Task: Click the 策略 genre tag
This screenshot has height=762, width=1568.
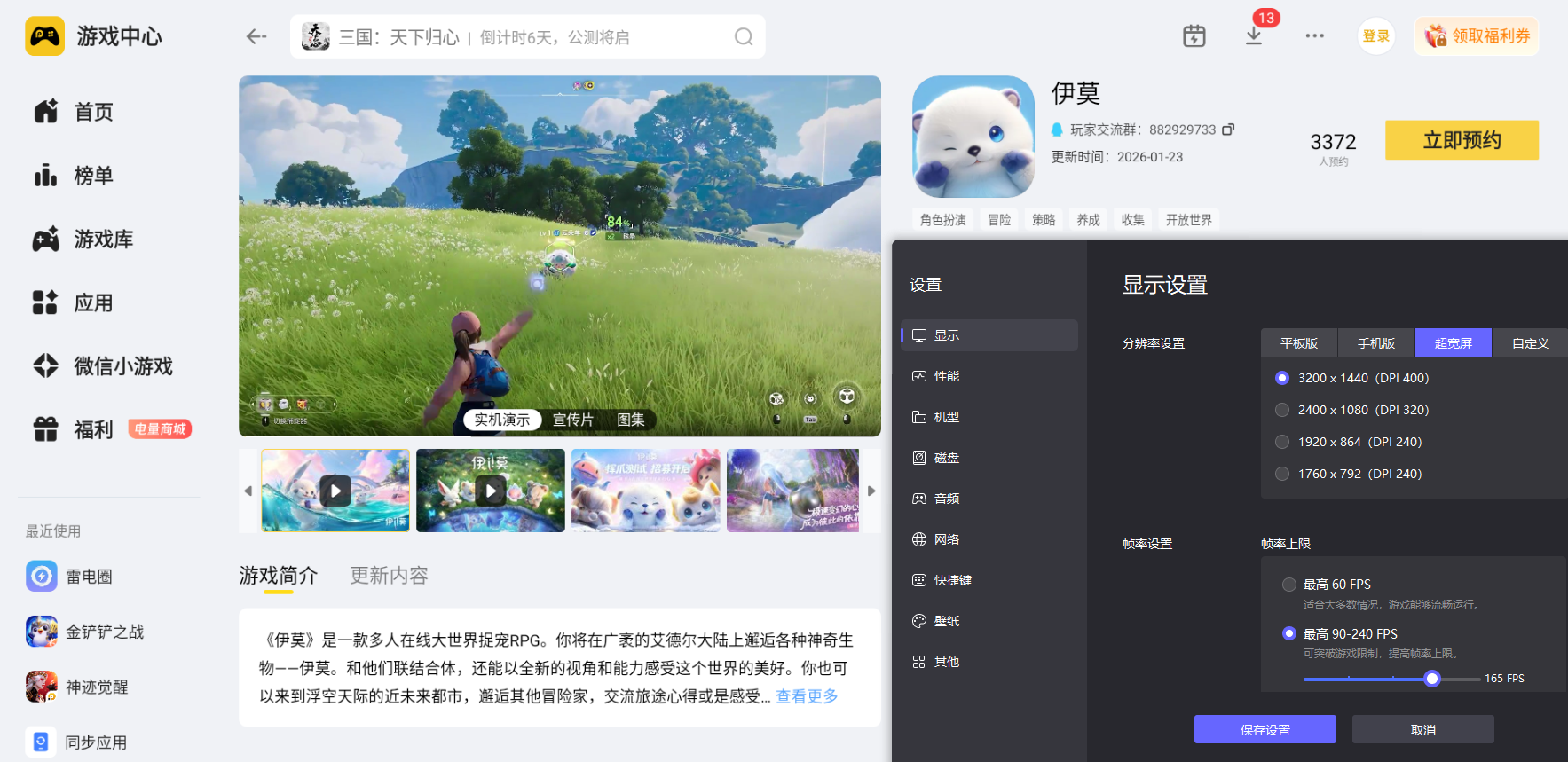Action: [1044, 220]
